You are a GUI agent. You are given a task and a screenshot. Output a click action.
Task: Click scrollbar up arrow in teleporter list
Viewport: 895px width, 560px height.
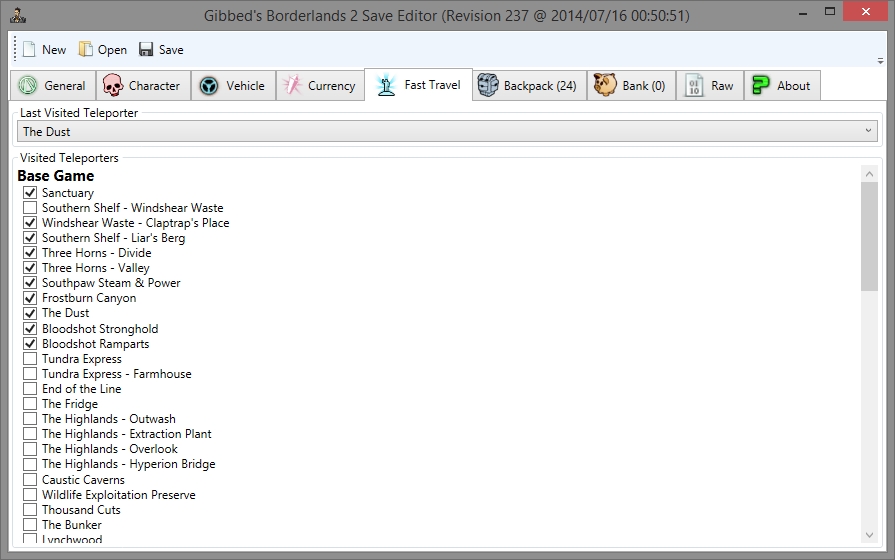pyautogui.click(x=869, y=174)
